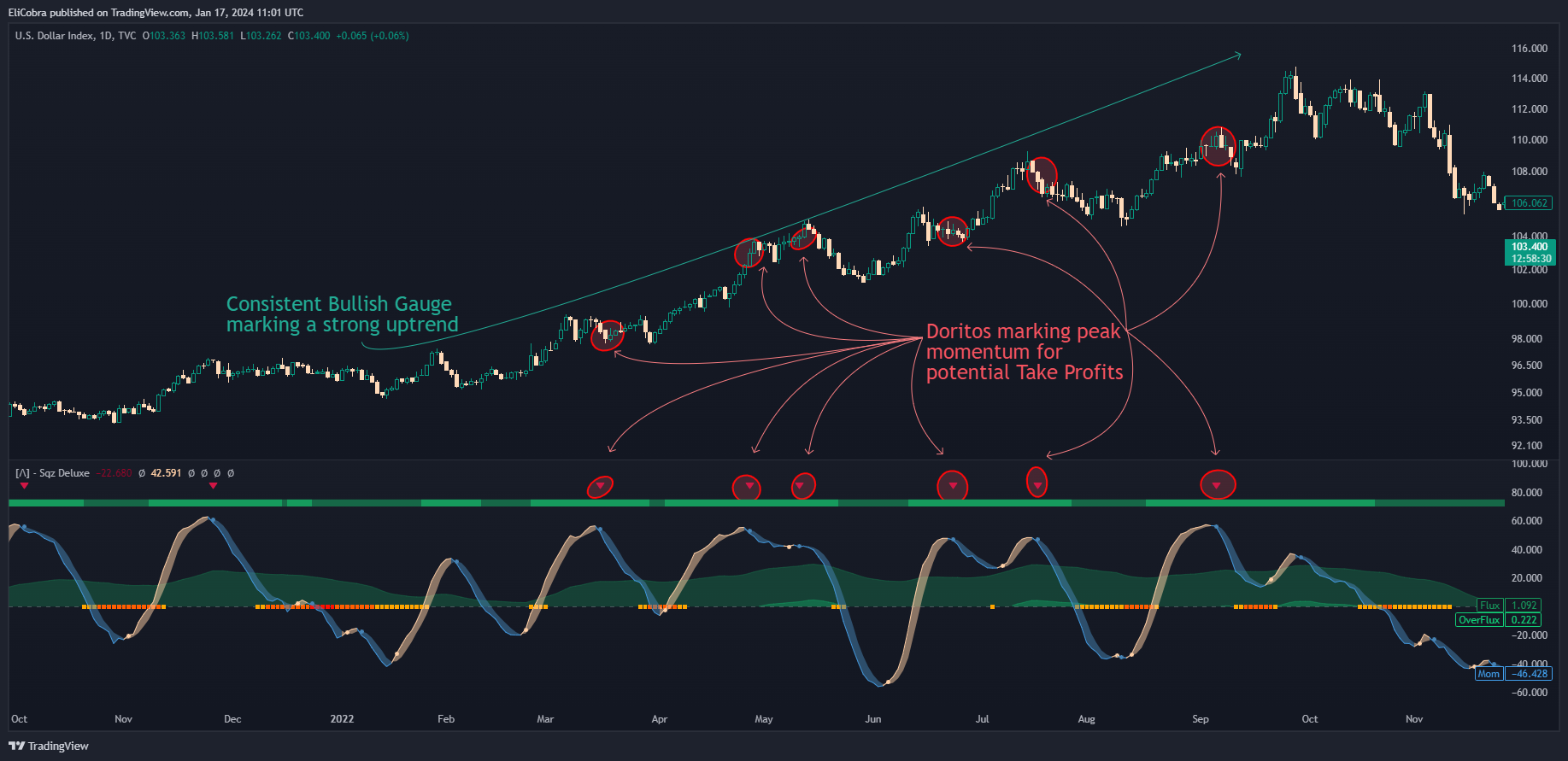Image resolution: width=1568 pixels, height=761 pixels.
Task: Click the change value +0.065 (+0.06%)
Action: pyautogui.click(x=373, y=36)
